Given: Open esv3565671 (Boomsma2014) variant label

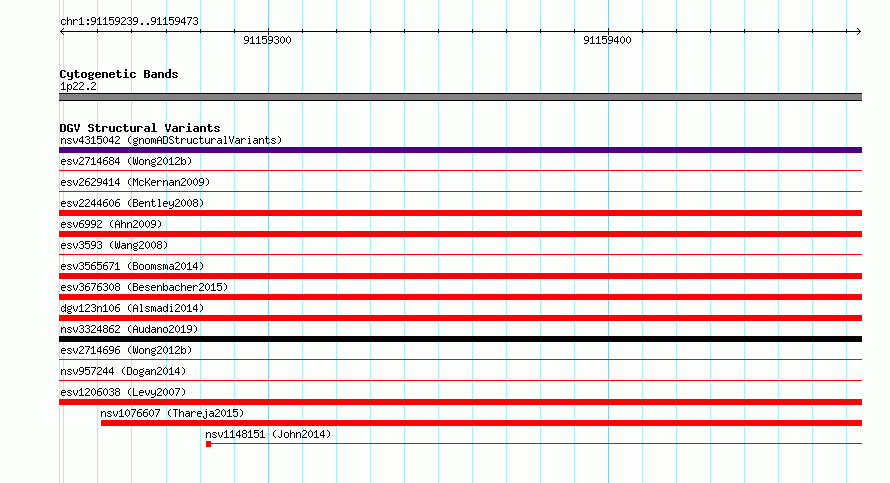Looking at the screenshot, I should (132, 266).
